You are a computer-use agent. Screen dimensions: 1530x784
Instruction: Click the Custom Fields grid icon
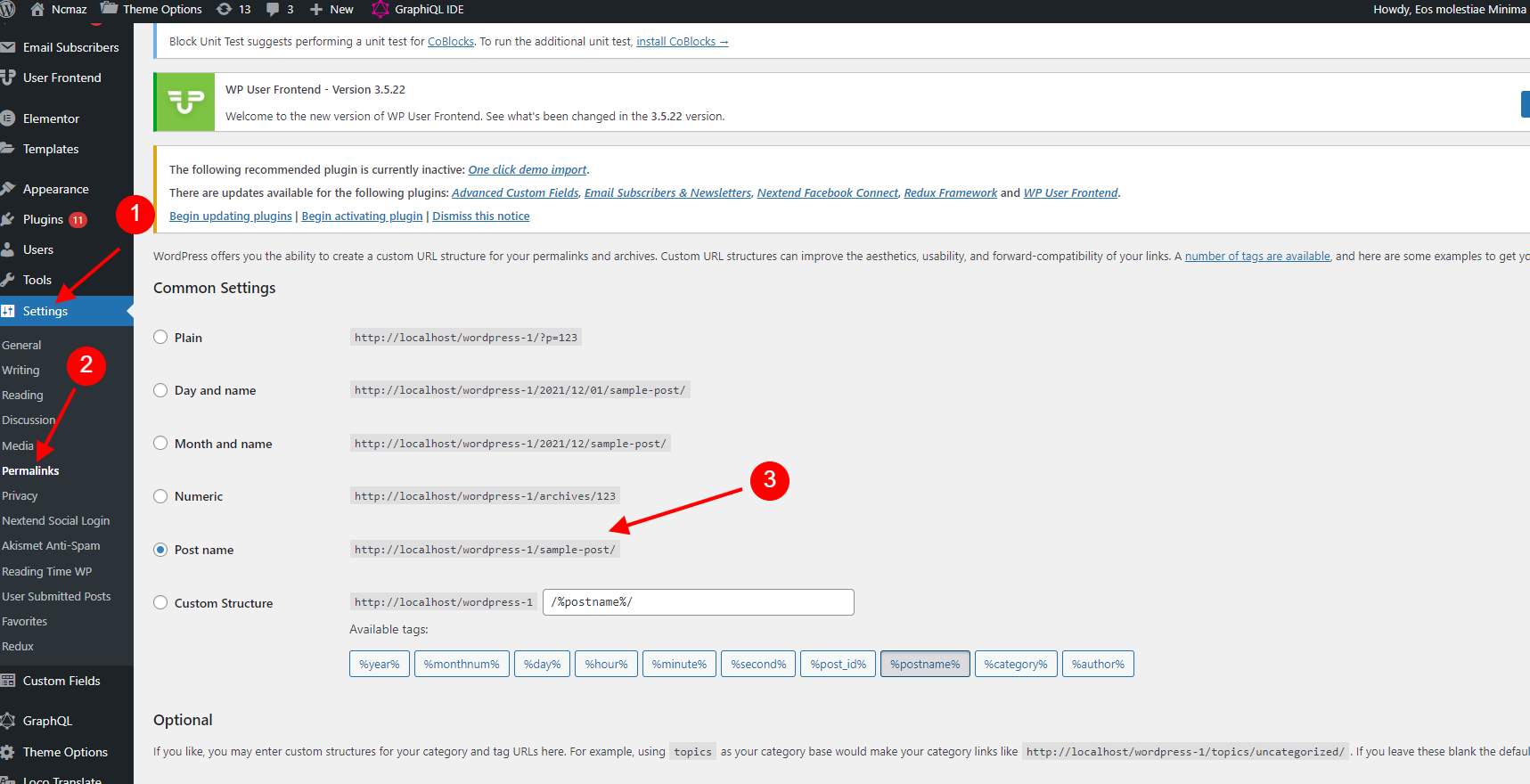point(8,681)
